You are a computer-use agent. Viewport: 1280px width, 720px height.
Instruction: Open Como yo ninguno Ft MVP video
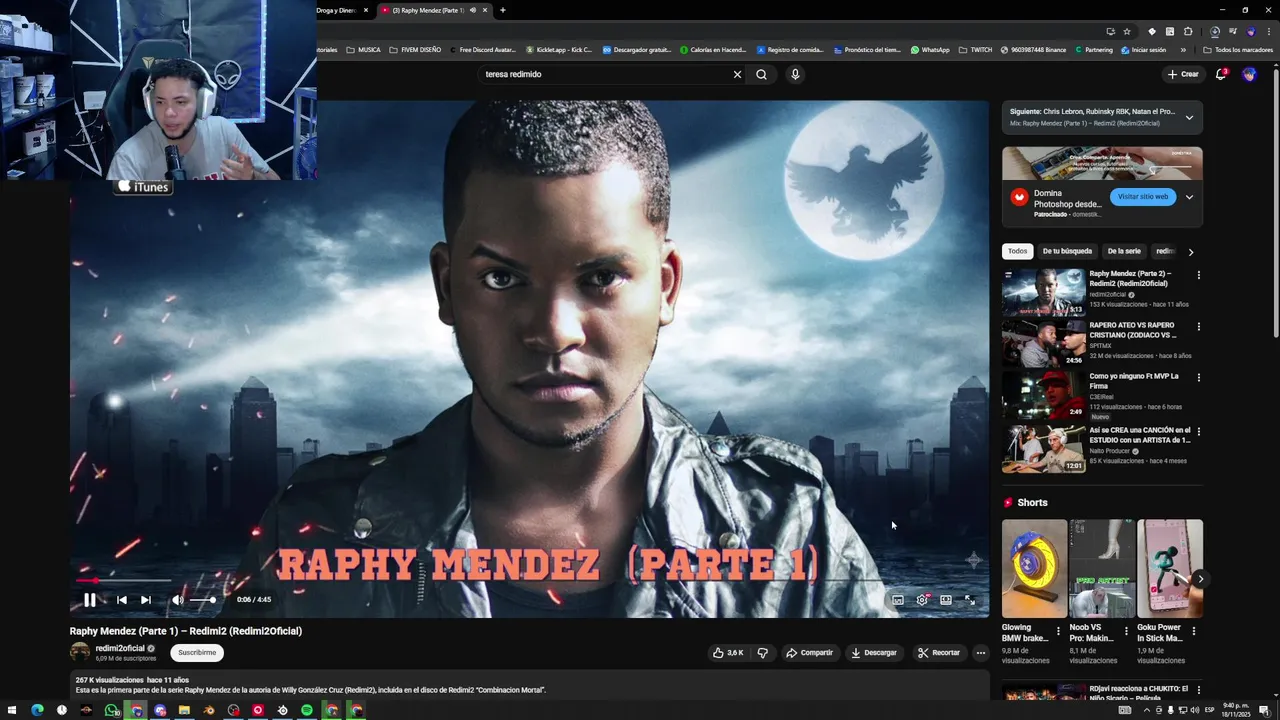pyautogui.click(x=1043, y=395)
